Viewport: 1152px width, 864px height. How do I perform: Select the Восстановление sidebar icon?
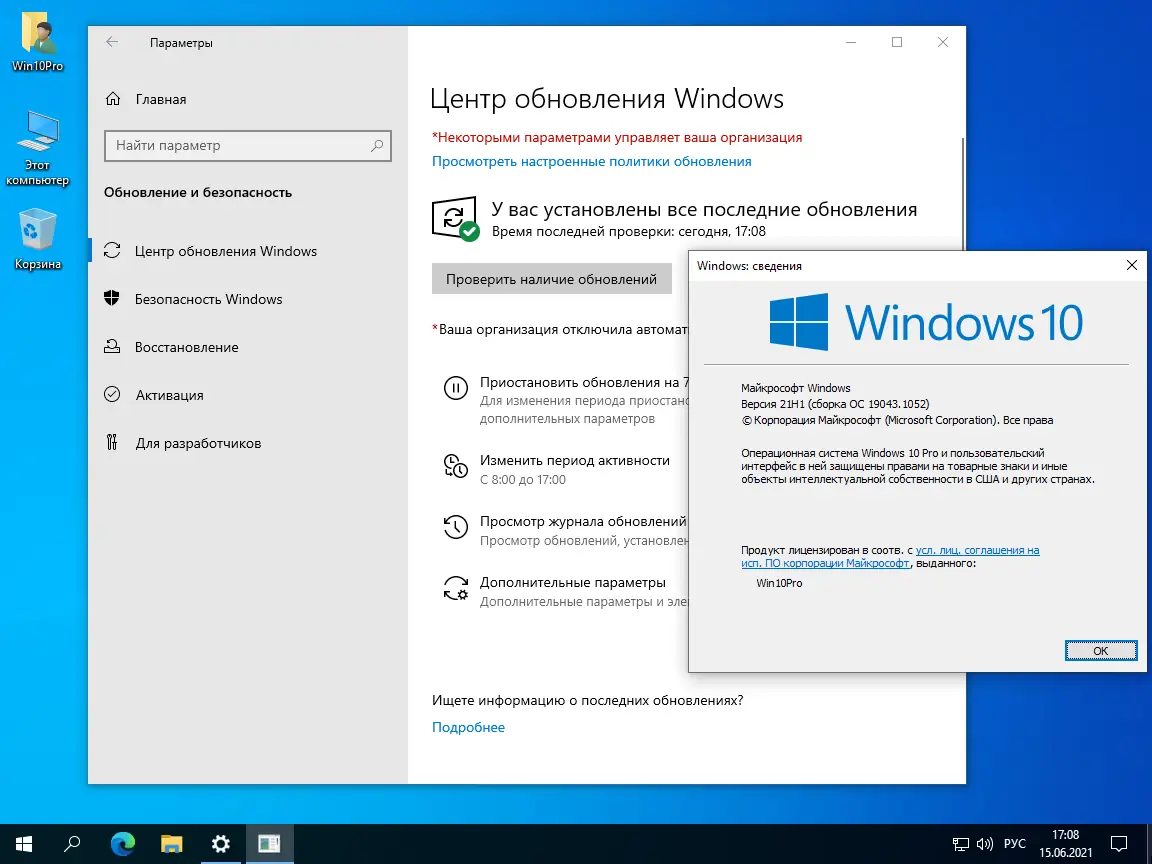[110, 347]
